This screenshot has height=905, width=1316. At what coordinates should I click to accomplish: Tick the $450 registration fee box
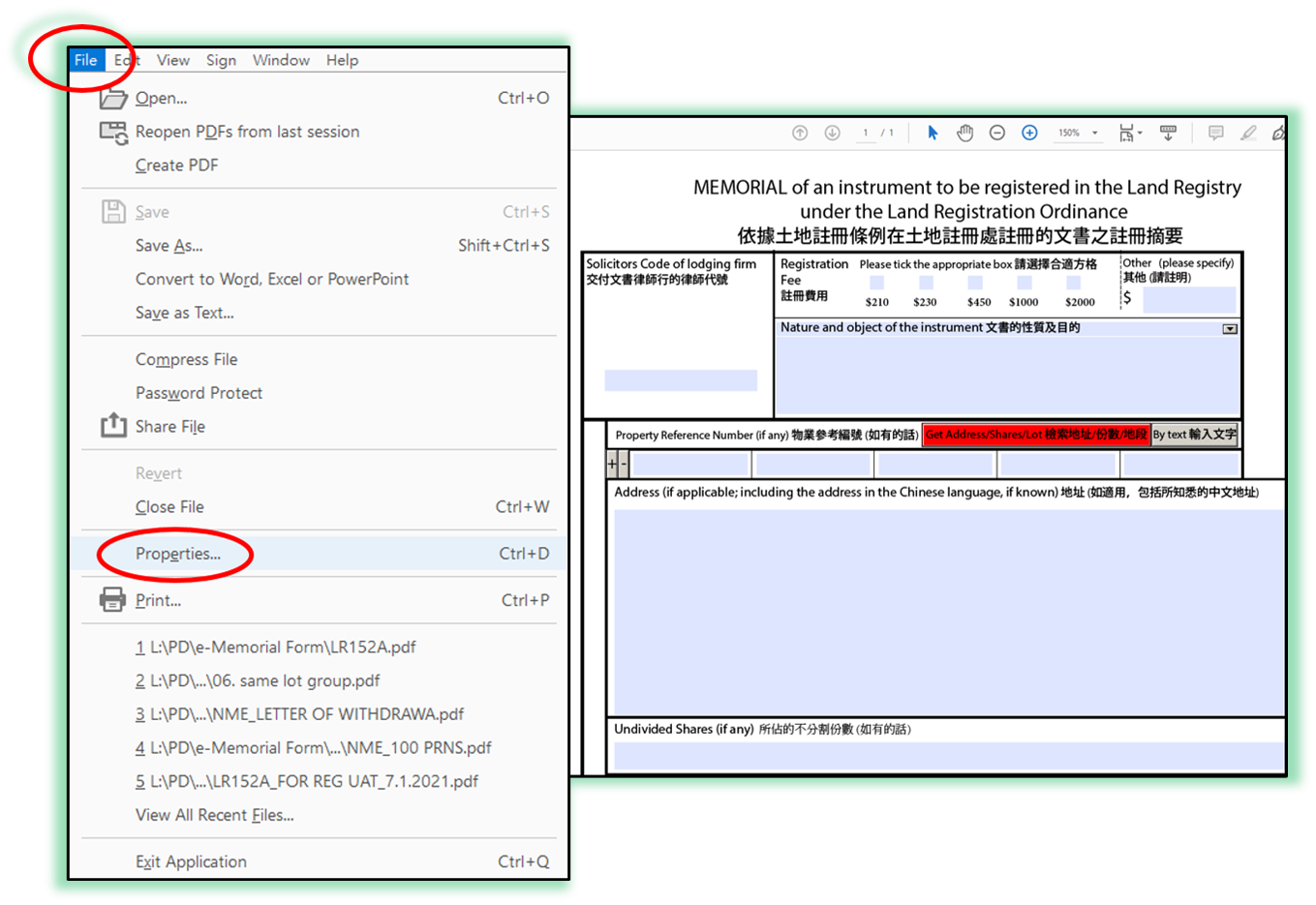tap(975, 283)
